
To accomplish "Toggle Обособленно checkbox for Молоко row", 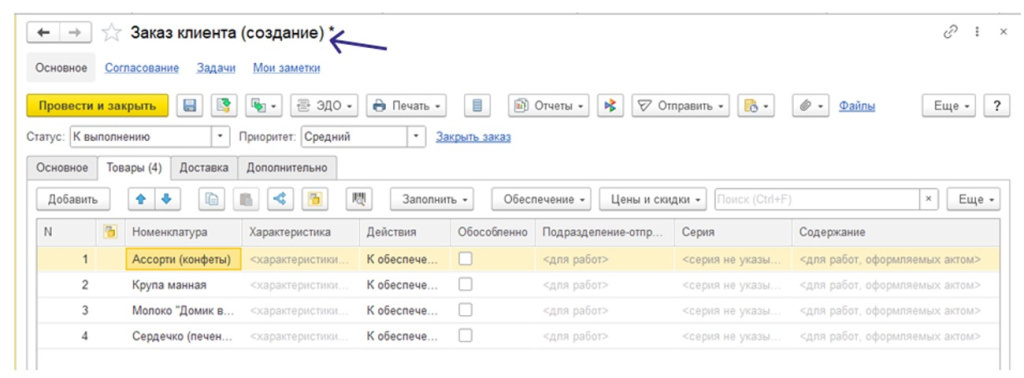I will (x=465, y=310).
